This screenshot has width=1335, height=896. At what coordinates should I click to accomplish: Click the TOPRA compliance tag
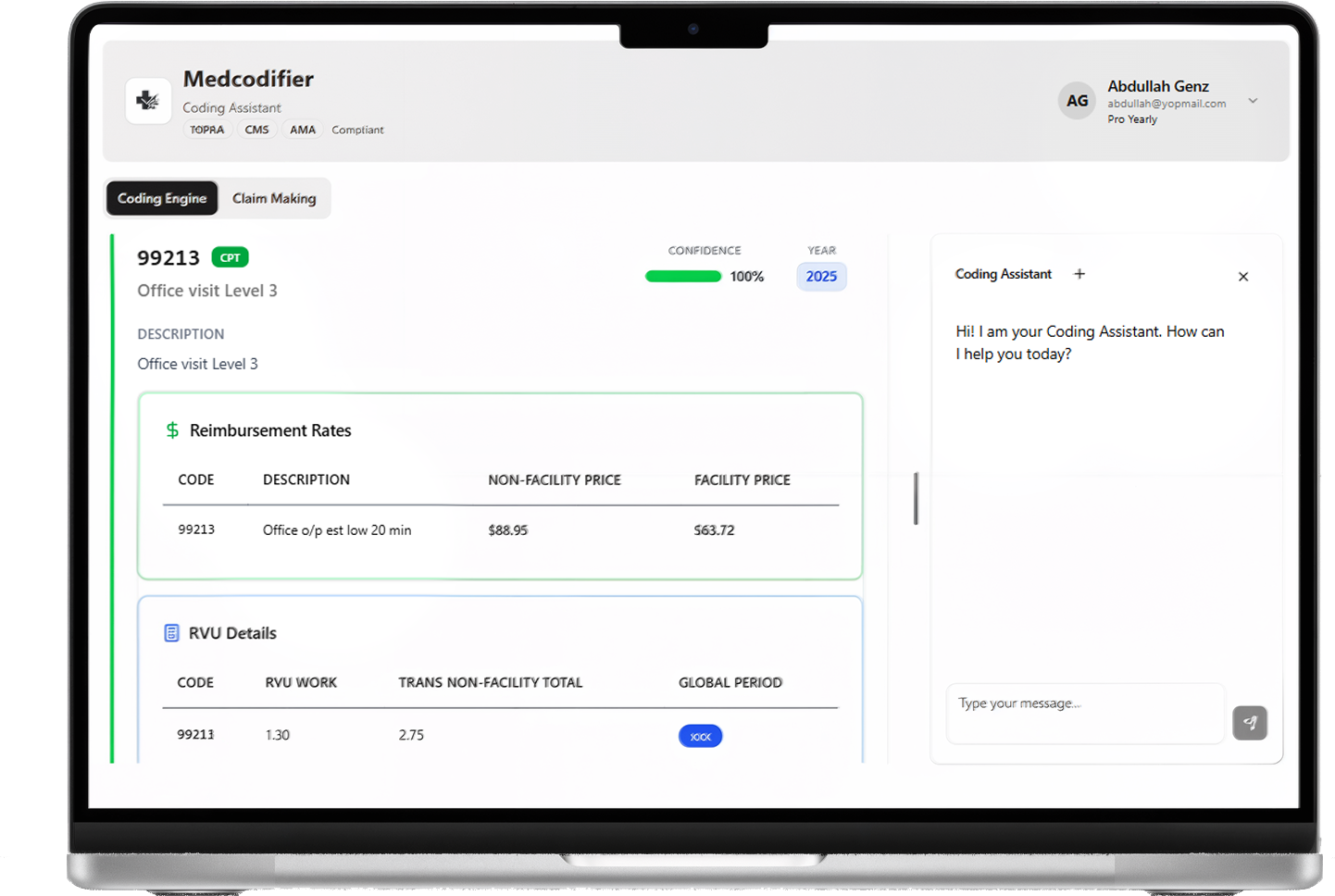coord(206,130)
